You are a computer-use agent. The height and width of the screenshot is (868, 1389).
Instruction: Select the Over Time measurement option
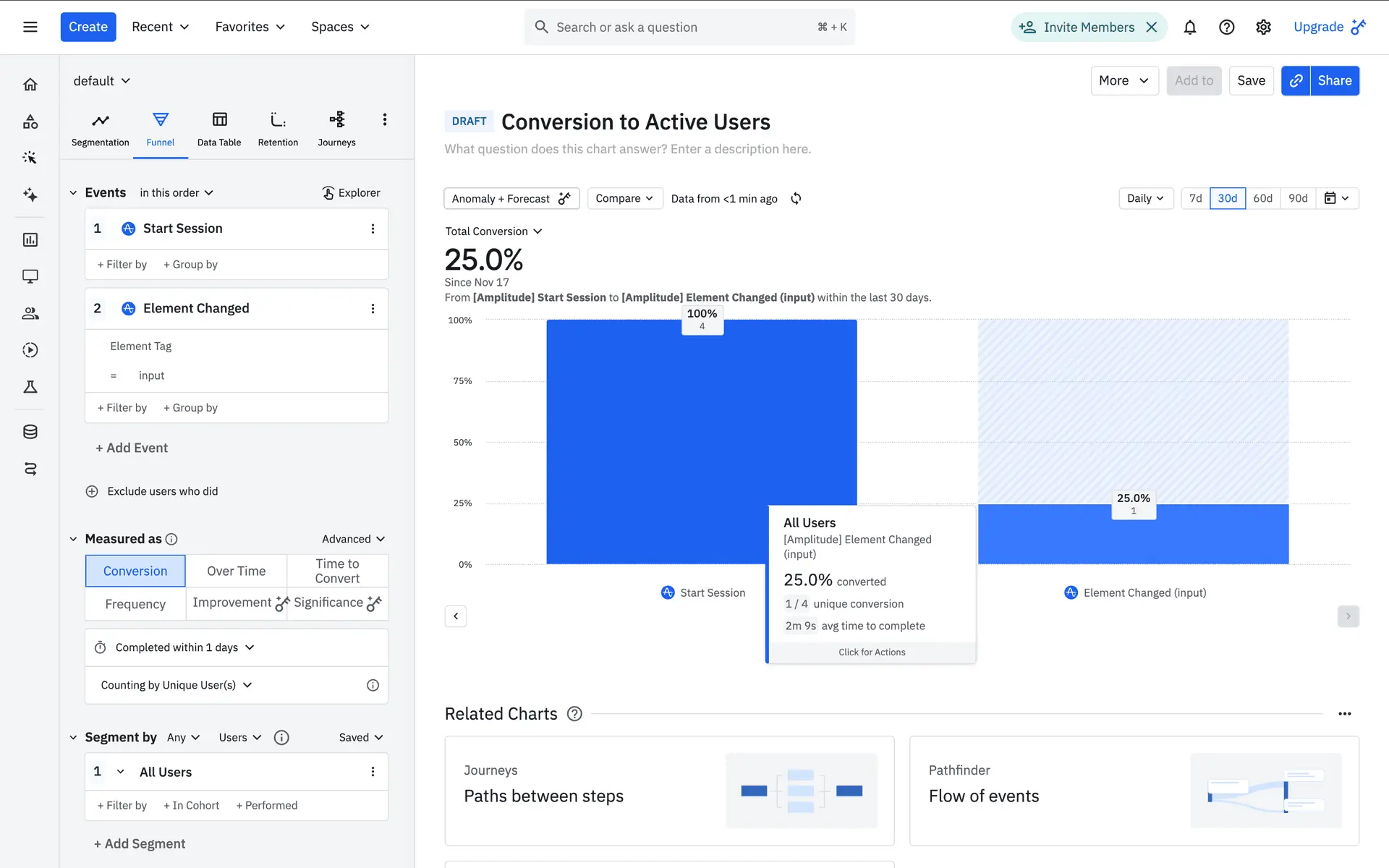(236, 571)
